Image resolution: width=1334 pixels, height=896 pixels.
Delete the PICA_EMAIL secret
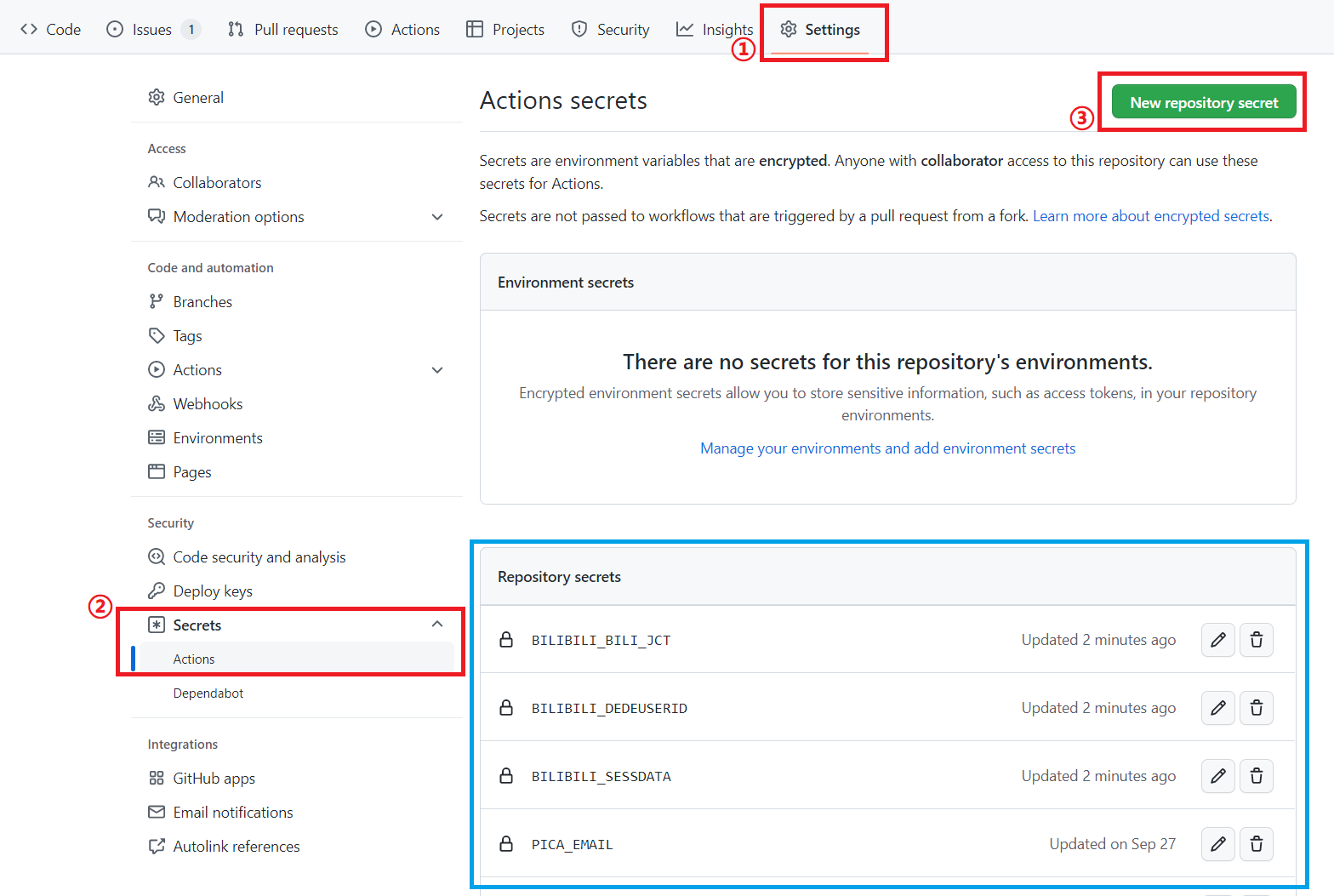click(1256, 844)
